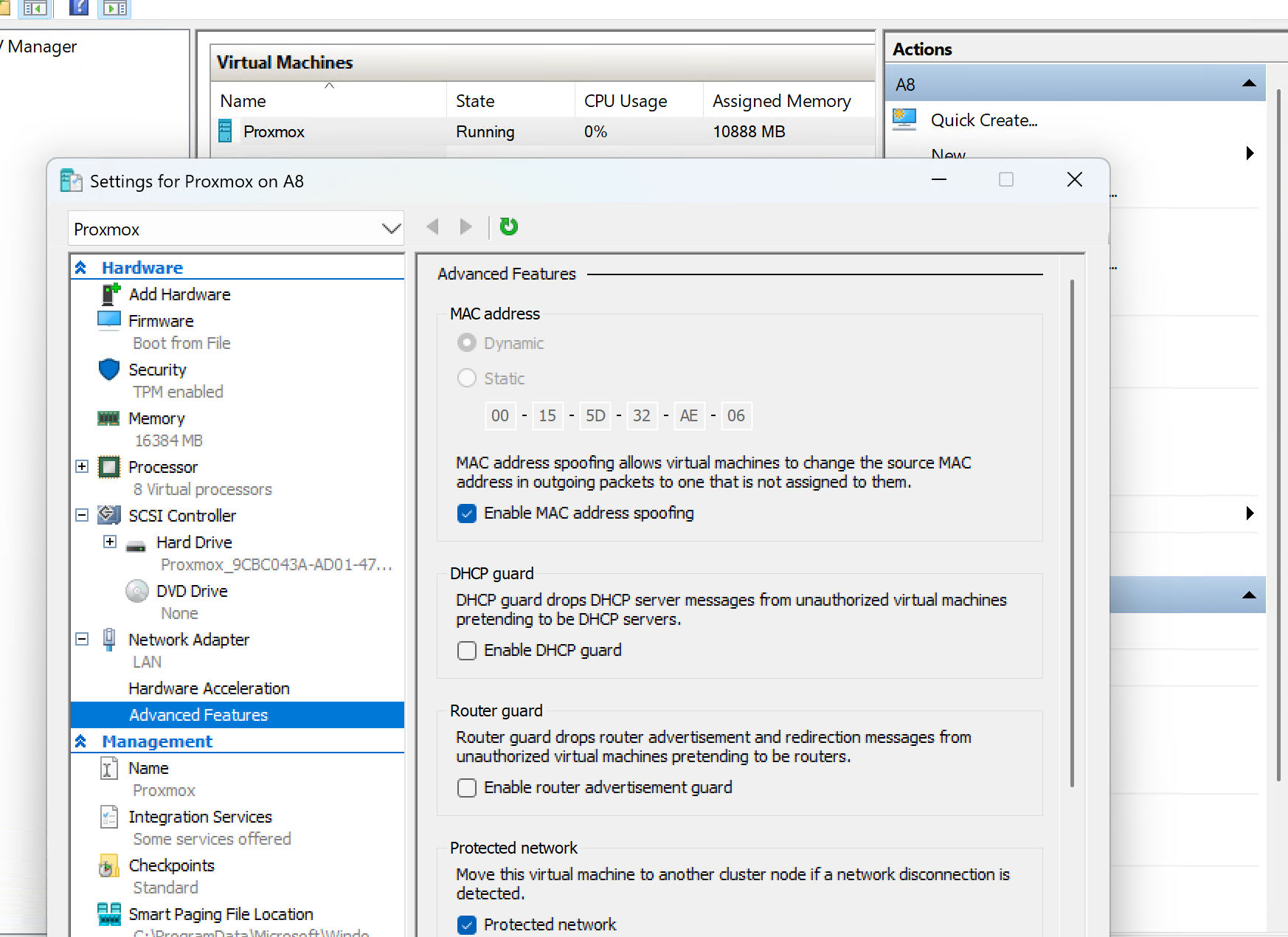Collapse the SCSI Controller node
Image resolution: width=1288 pixels, height=937 pixels.
click(x=82, y=515)
